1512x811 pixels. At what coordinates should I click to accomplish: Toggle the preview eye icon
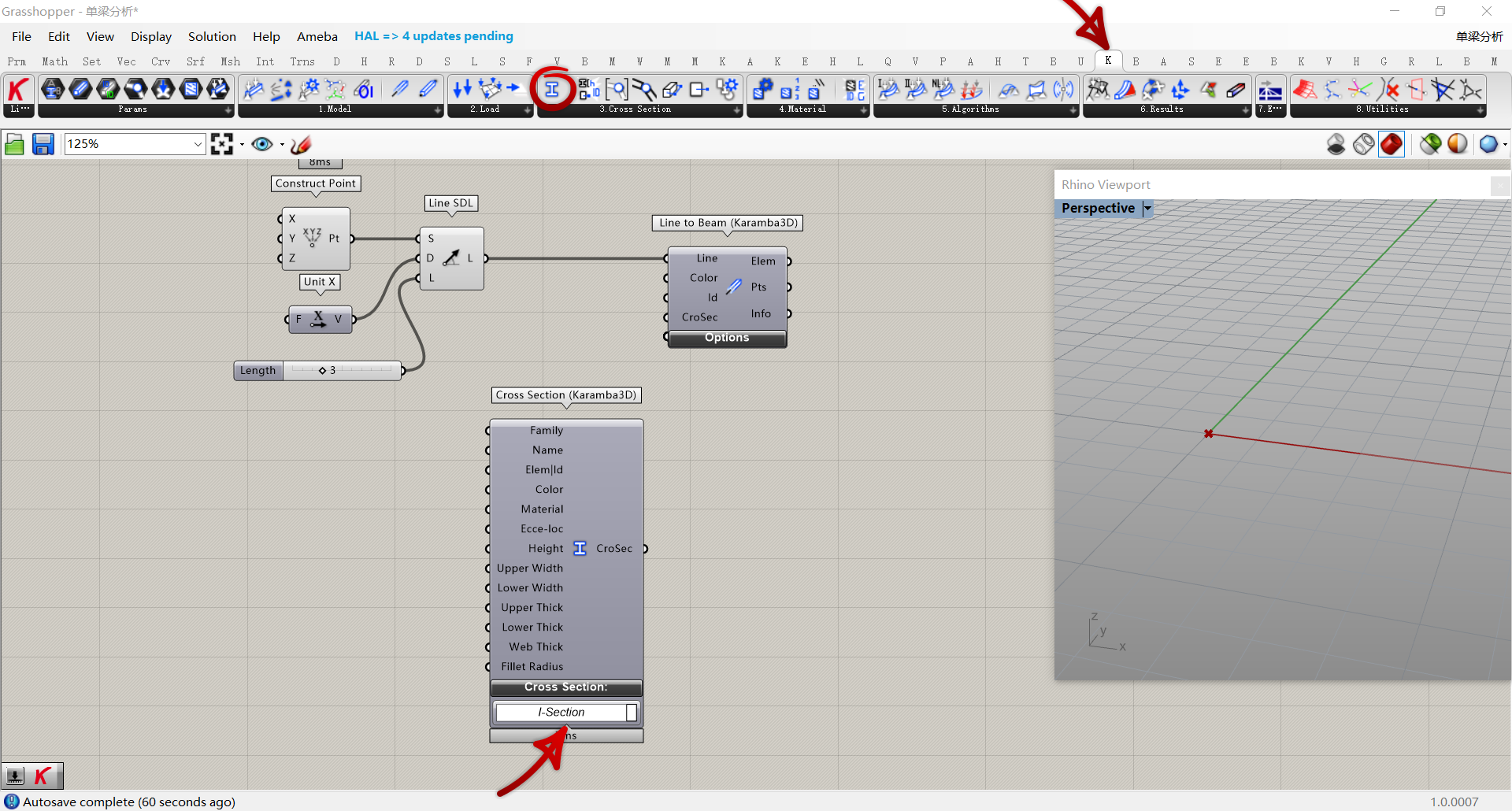click(262, 144)
